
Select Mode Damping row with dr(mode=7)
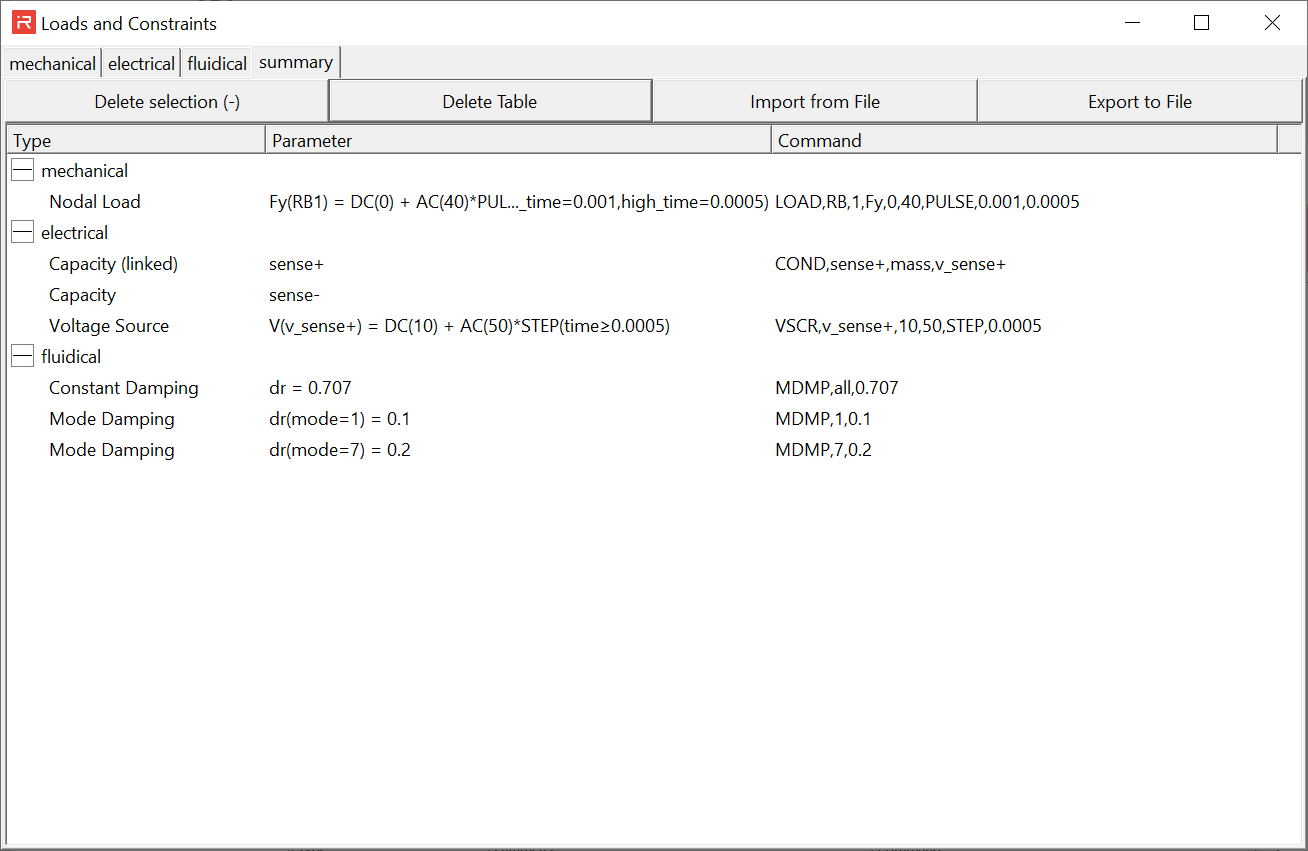point(112,450)
